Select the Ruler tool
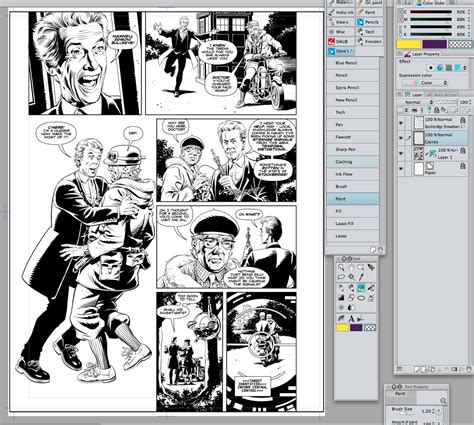 point(341,319)
